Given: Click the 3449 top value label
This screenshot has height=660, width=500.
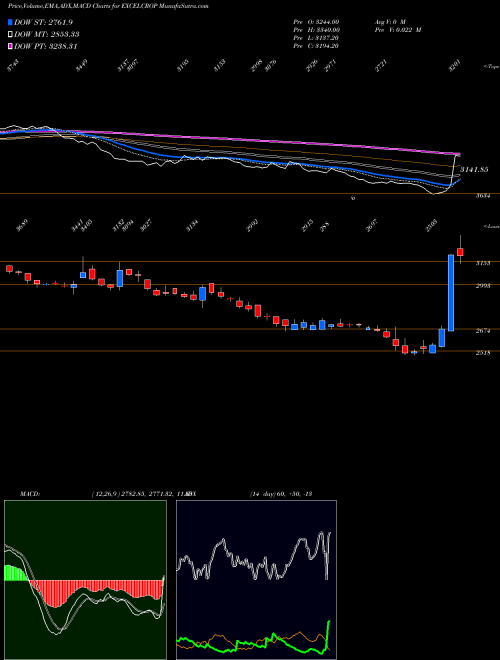Looking at the screenshot, I should pos(82,66).
